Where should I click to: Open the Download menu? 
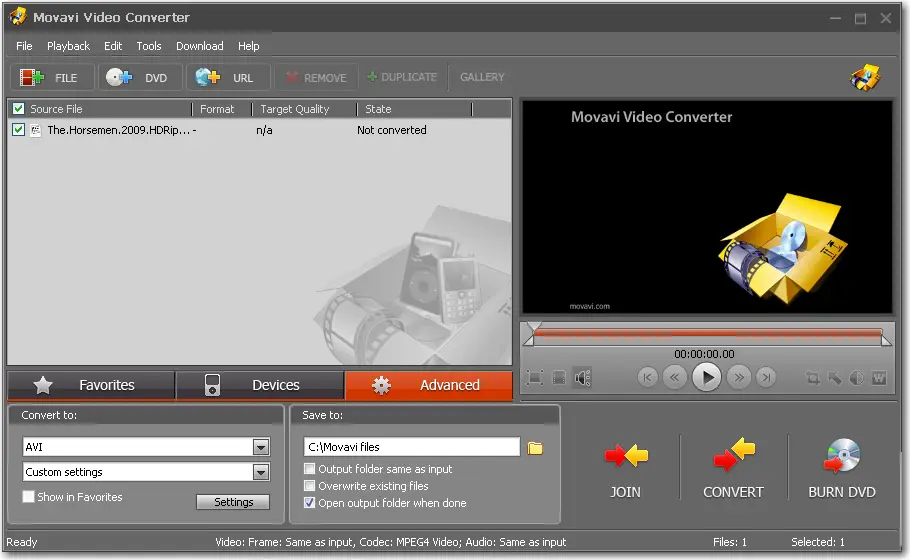pyautogui.click(x=200, y=46)
